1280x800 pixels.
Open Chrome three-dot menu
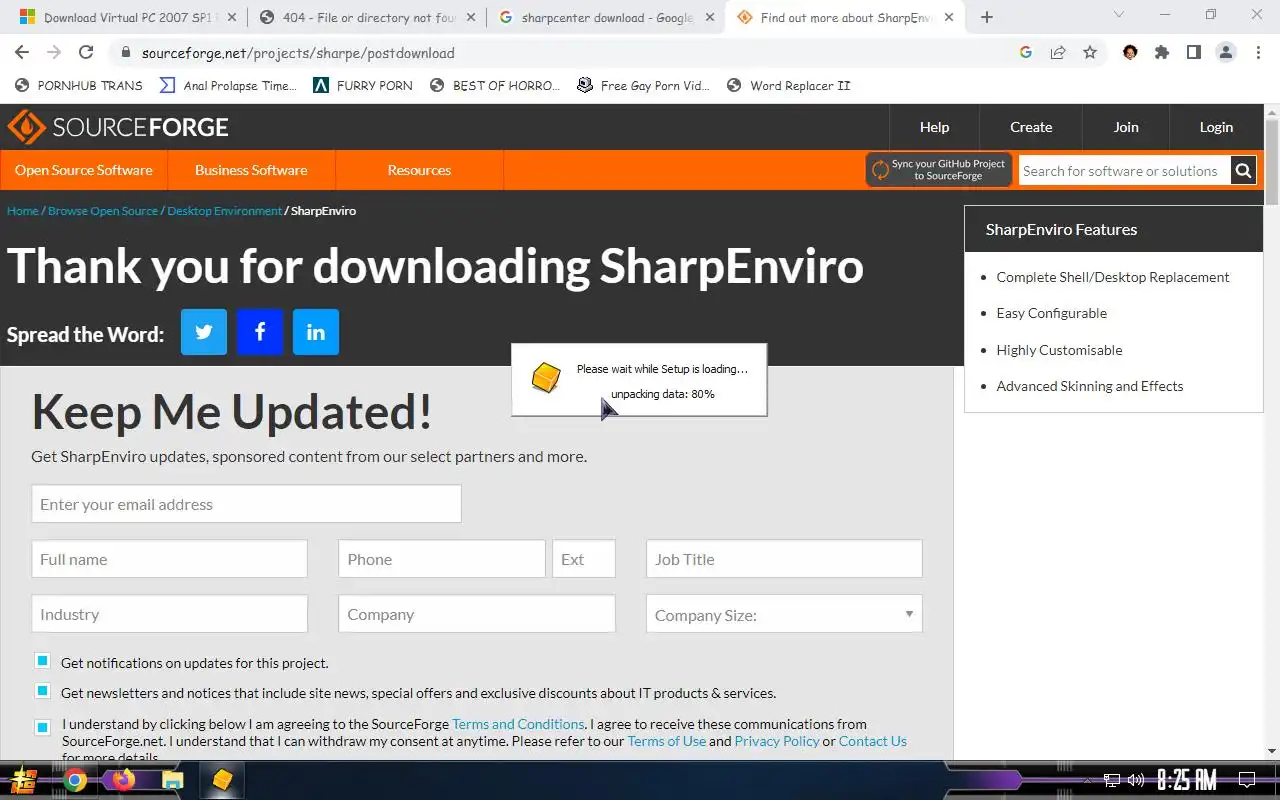tap(1258, 53)
